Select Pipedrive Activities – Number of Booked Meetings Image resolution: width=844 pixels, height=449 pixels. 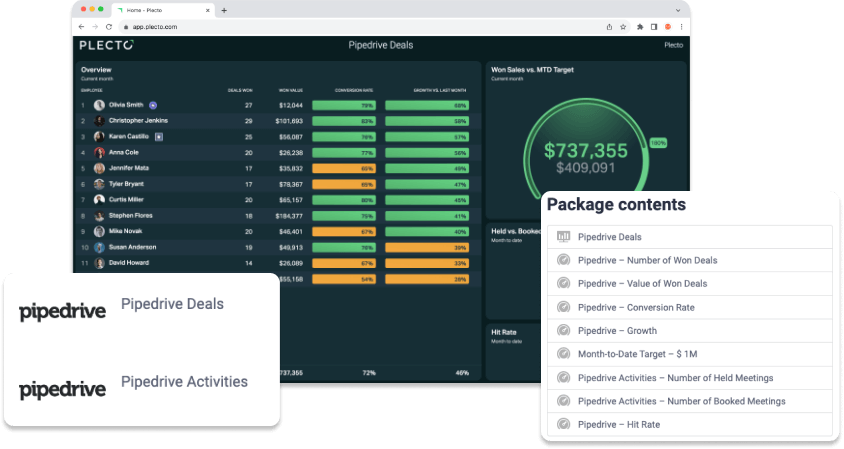point(690,401)
